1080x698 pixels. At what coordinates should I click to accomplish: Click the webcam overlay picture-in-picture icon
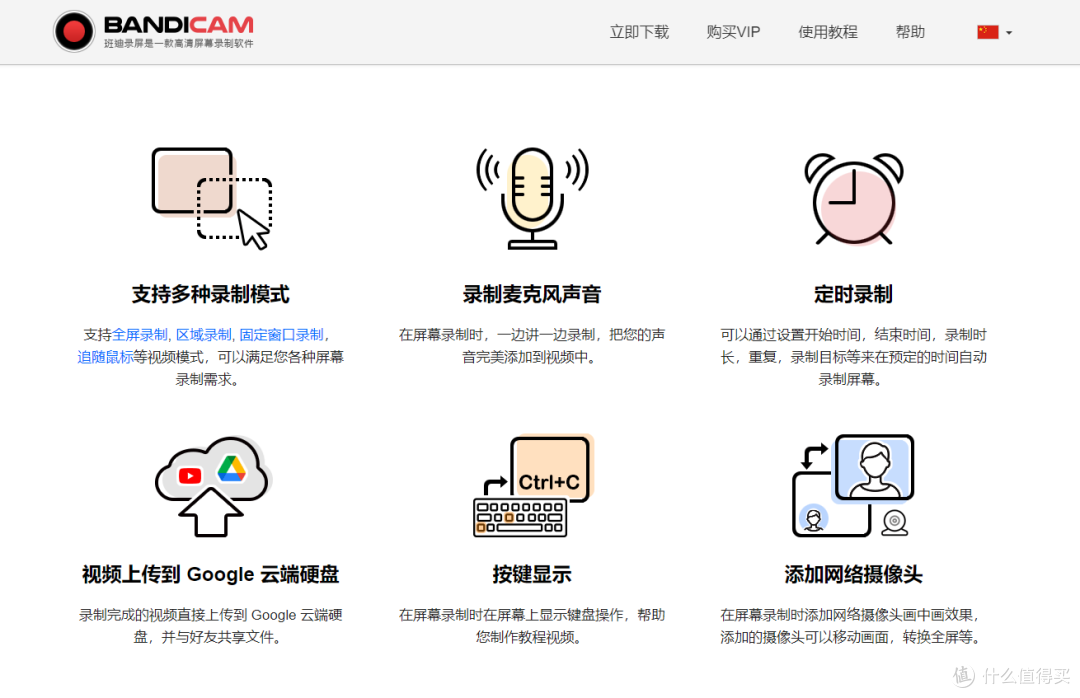click(853, 485)
